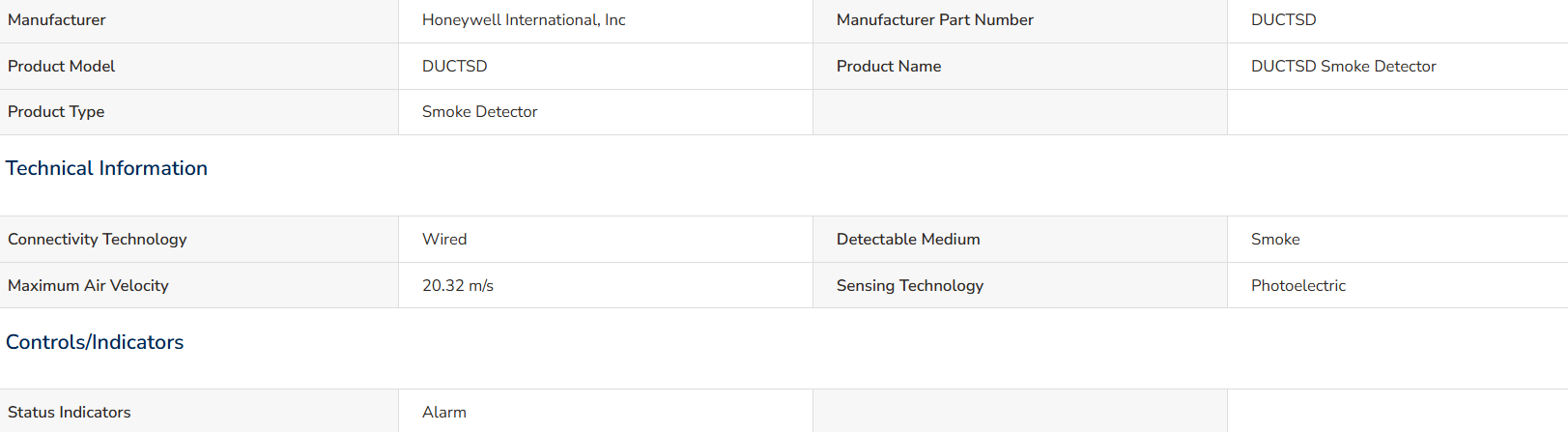Select the Smoke detectable medium value

(1274, 240)
